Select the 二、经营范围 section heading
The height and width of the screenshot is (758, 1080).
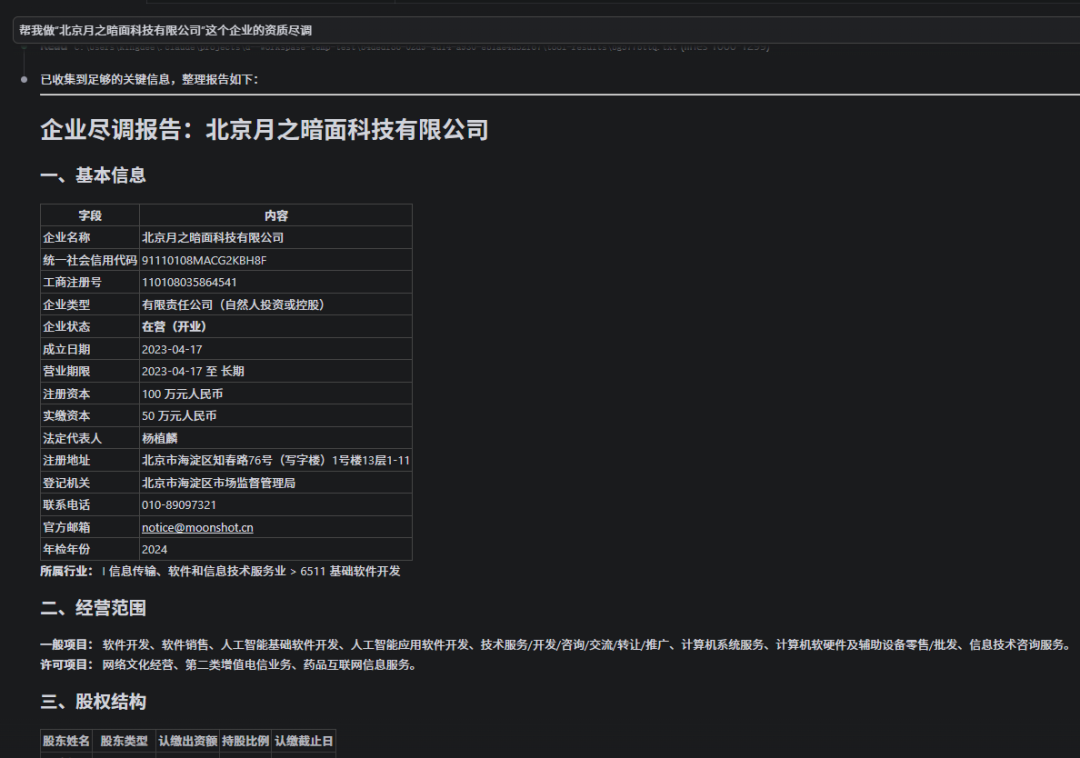93,608
